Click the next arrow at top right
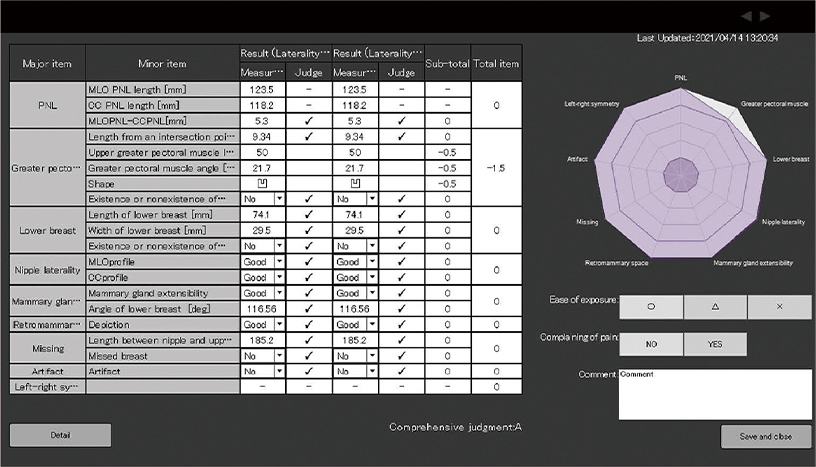816x467 pixels. [x=764, y=16]
